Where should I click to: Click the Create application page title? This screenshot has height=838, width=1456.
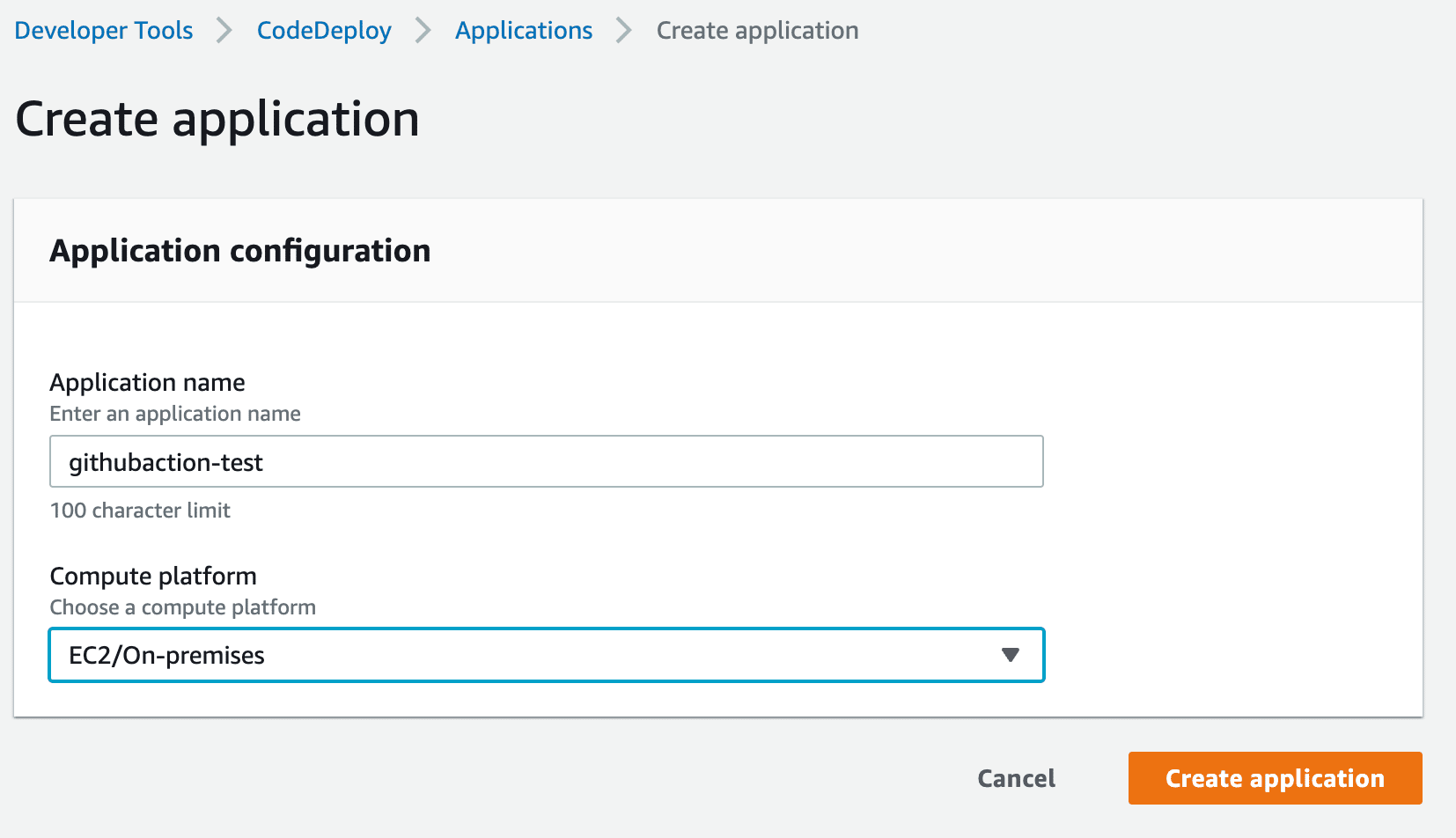click(x=217, y=119)
